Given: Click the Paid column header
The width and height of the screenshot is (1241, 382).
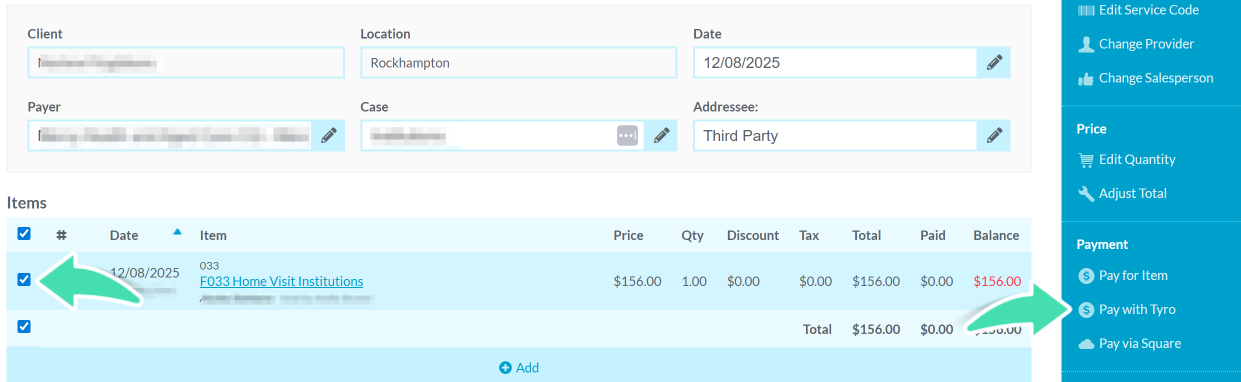Looking at the screenshot, I should point(933,236).
